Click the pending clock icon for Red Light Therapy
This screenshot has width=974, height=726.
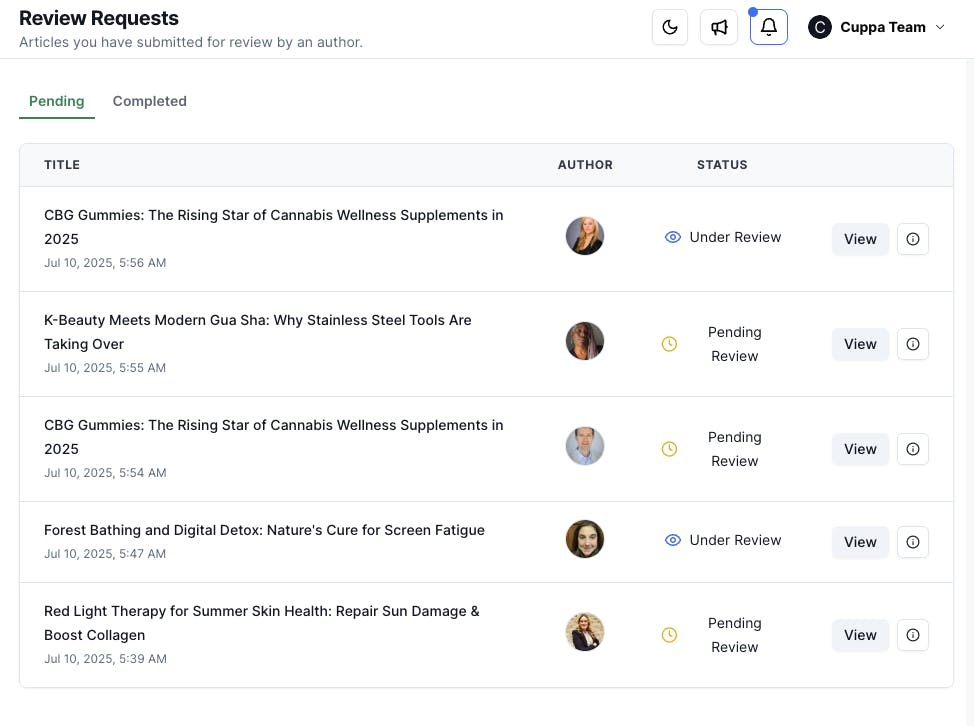(670, 635)
